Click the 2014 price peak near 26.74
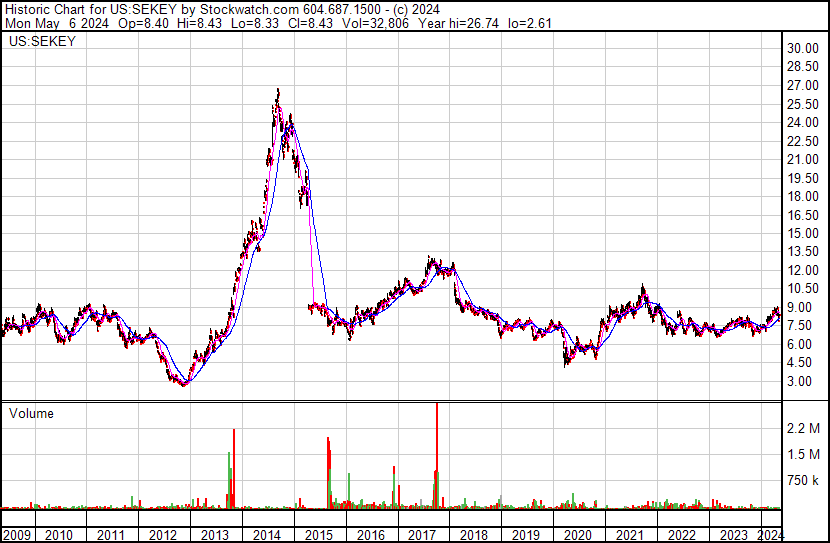Image resolution: width=830 pixels, height=543 pixels. [x=277, y=91]
